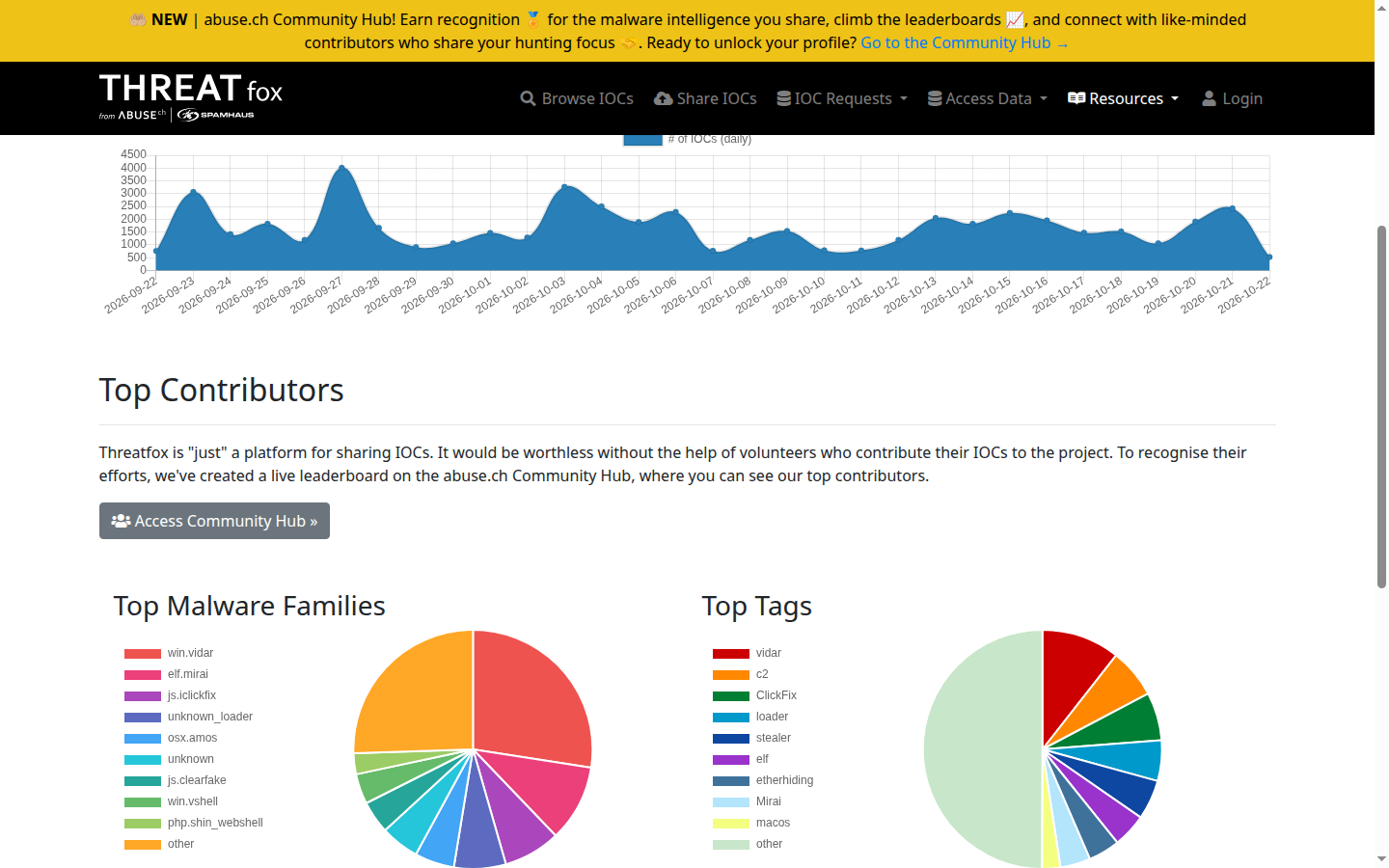The height and width of the screenshot is (868, 1389).
Task: Toggle c2 tag legend entry
Action: [741, 674]
